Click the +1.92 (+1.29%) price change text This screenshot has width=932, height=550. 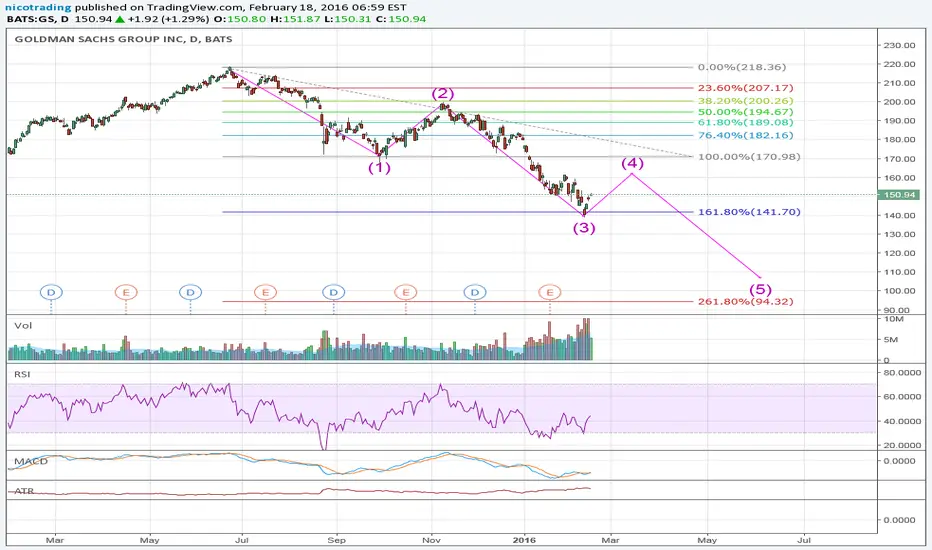point(168,19)
